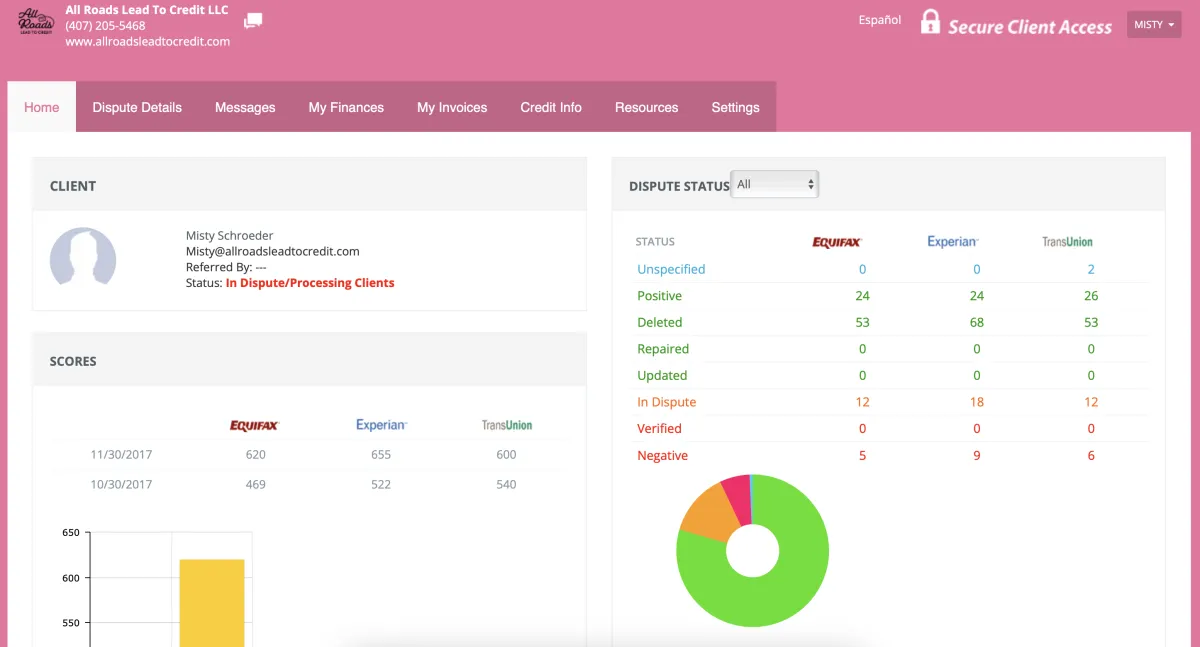The width and height of the screenshot is (1200, 647).
Task: Expand the Dispute Status All filter dropdown
Action: [x=775, y=184]
